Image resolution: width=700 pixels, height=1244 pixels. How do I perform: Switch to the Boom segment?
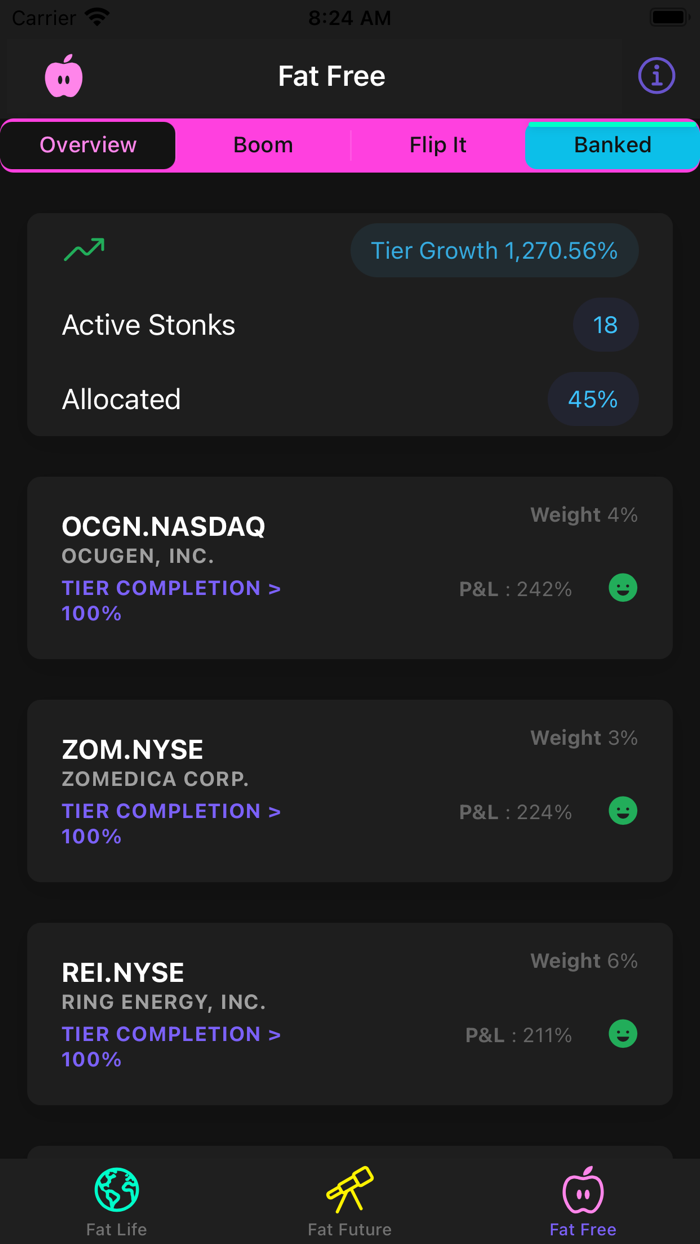click(x=263, y=145)
